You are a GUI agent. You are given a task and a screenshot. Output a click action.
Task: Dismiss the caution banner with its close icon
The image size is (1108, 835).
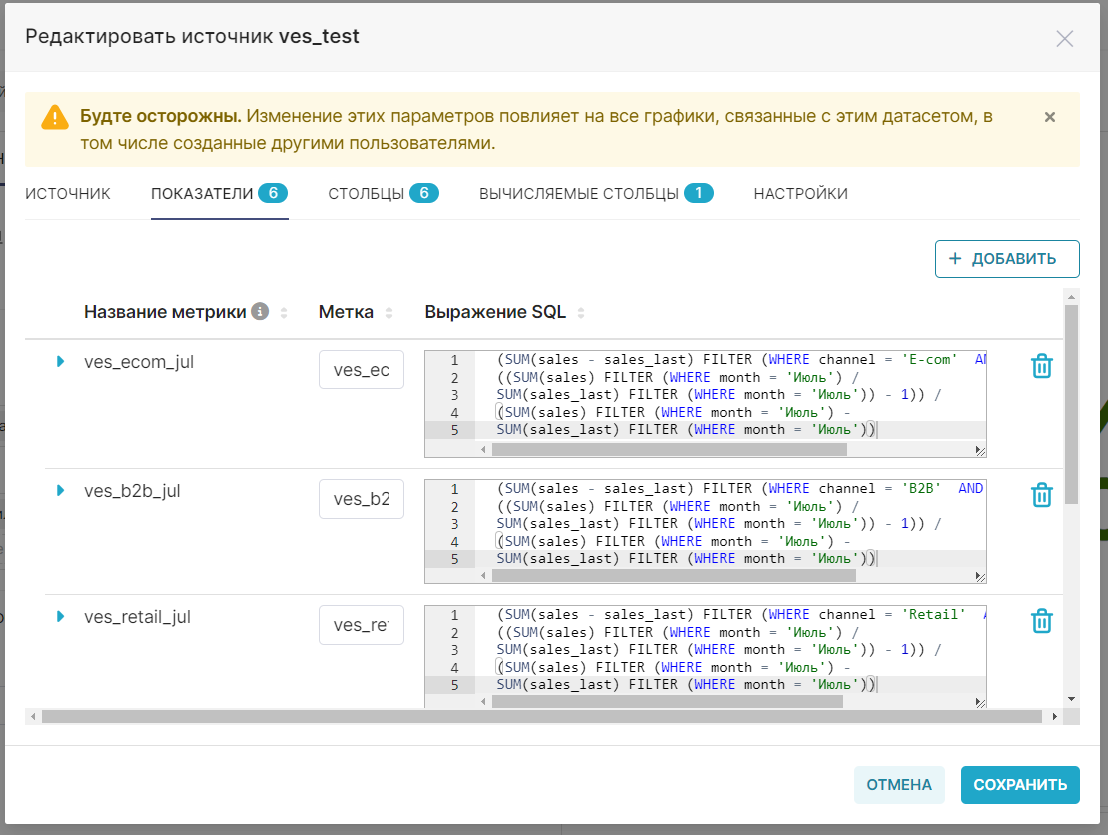(1049, 117)
